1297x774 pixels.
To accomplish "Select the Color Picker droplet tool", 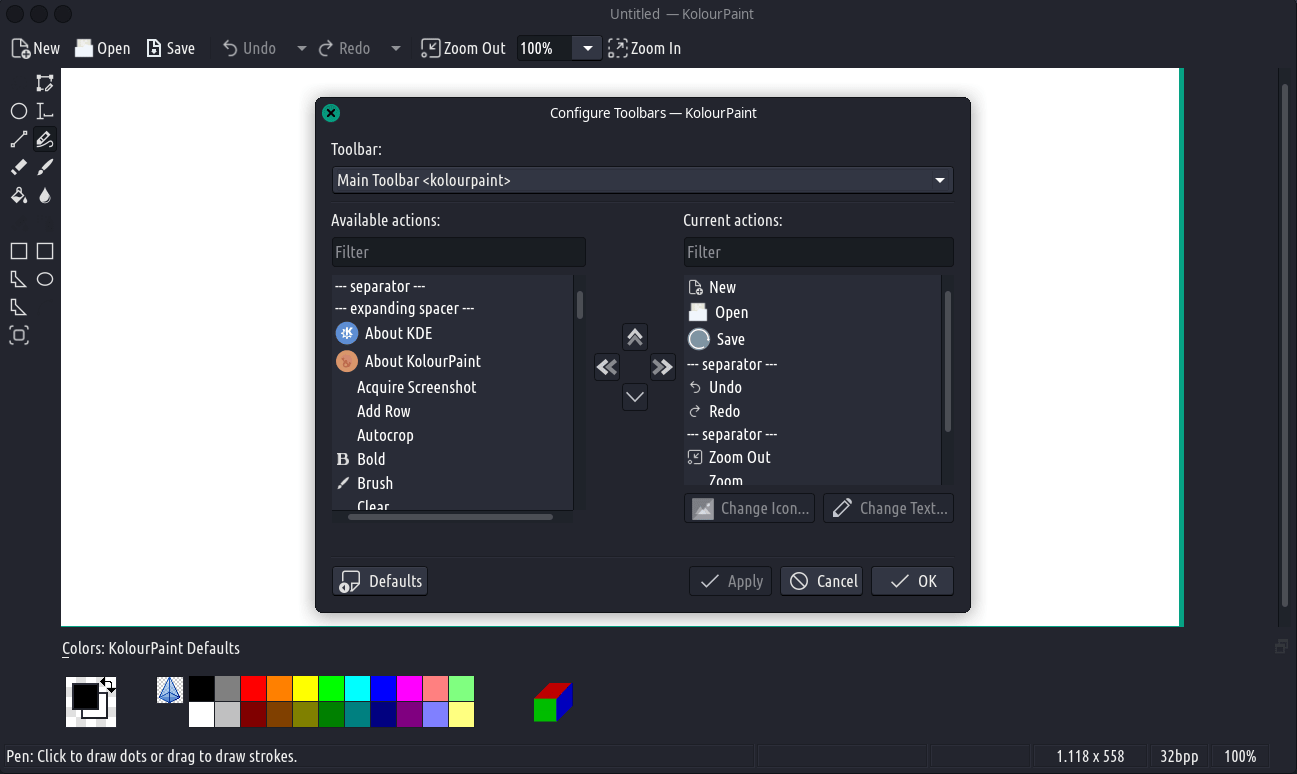I will [x=45, y=195].
